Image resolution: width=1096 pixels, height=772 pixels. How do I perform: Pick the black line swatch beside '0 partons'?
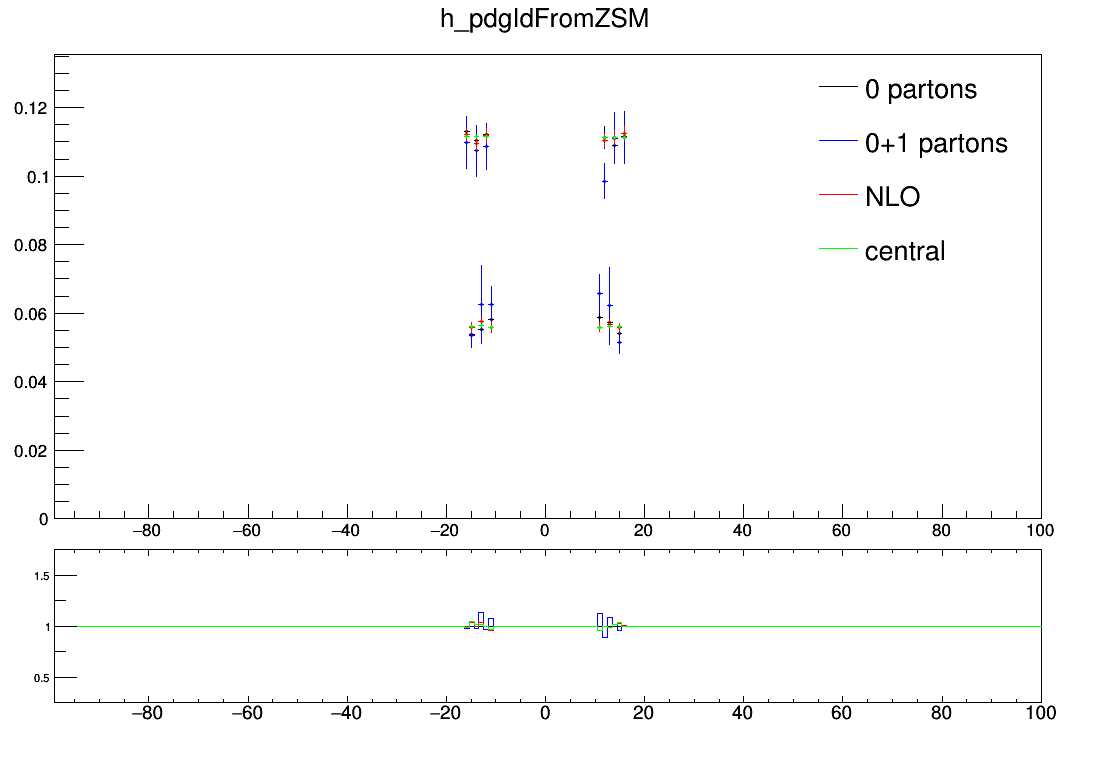[x=838, y=87]
